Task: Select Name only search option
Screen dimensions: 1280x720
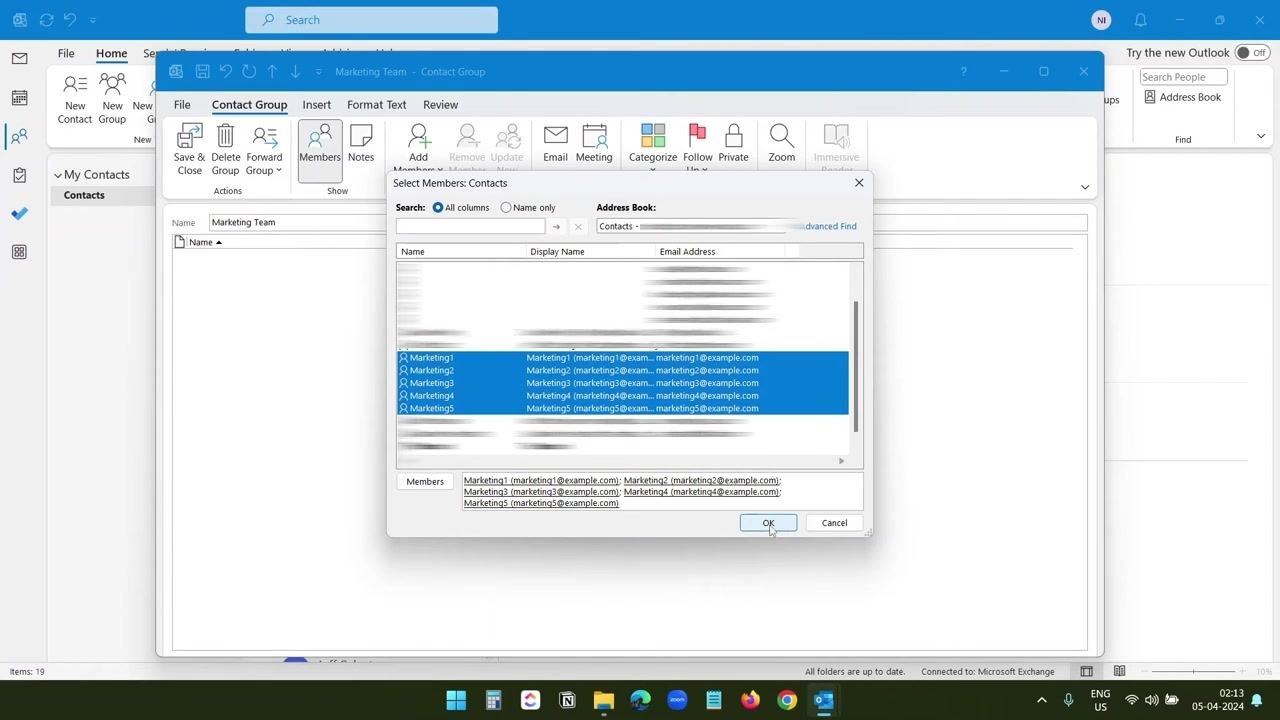Action: [528, 208]
